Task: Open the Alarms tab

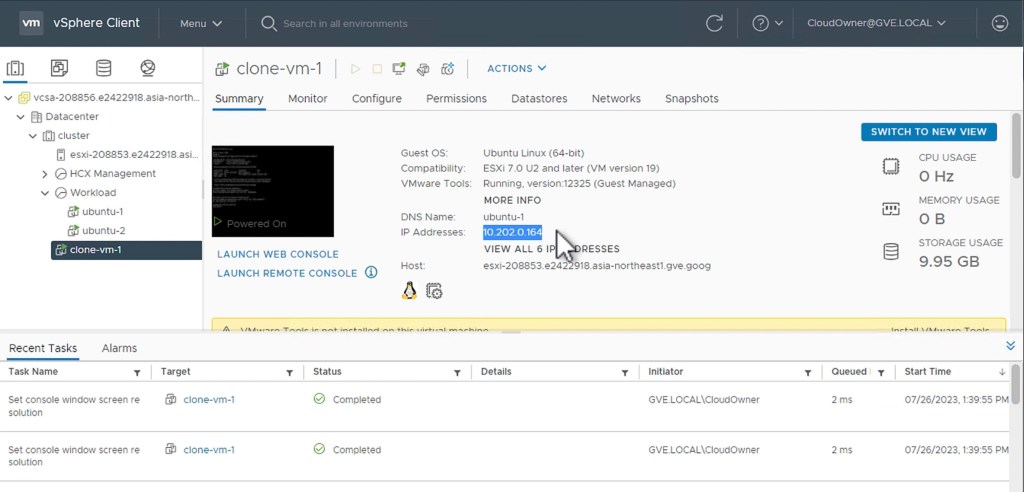Action: pyautogui.click(x=119, y=348)
